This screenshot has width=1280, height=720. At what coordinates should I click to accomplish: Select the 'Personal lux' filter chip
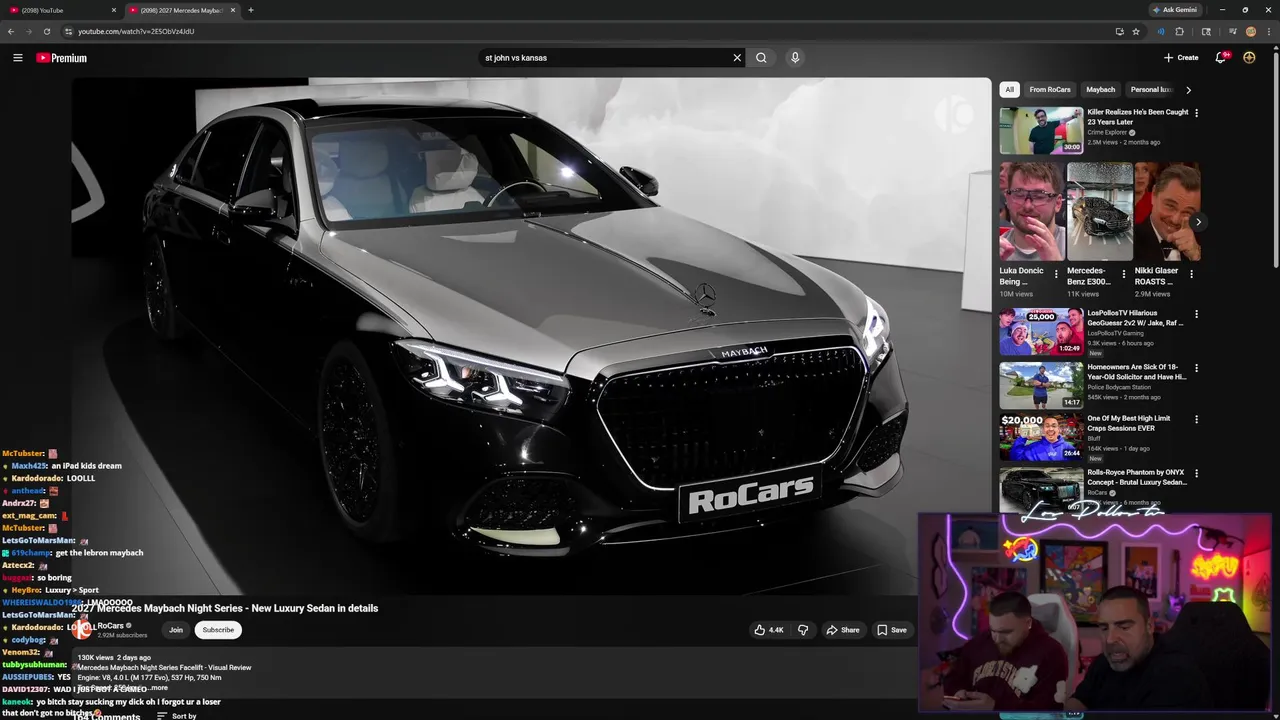(1151, 90)
